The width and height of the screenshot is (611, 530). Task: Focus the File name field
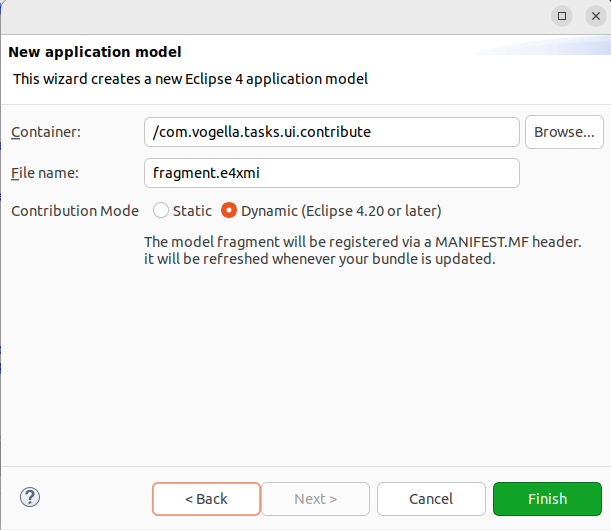pos(332,173)
